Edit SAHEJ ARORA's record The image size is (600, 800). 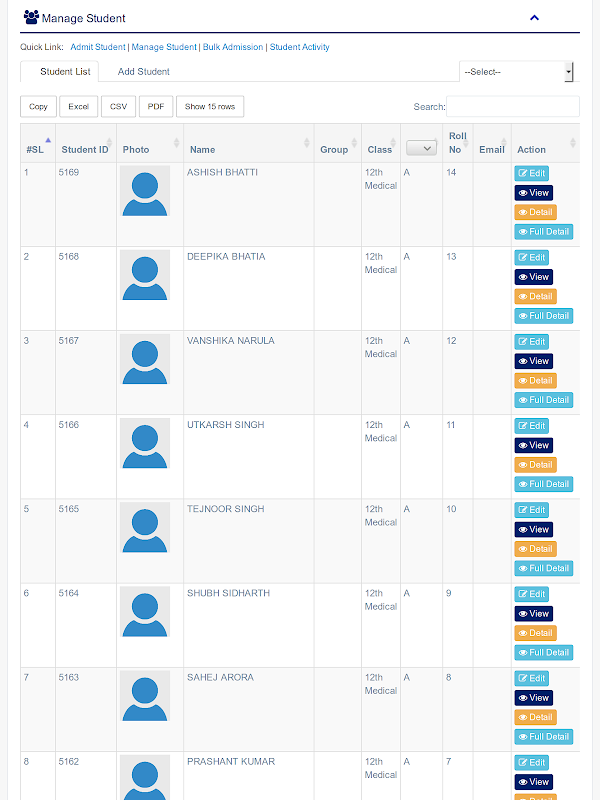tap(531, 678)
